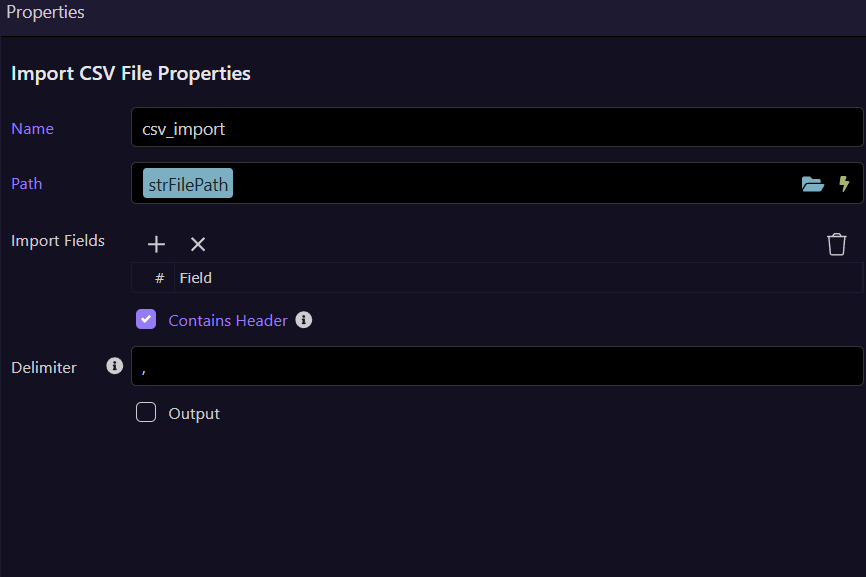Enable the Output checkbox
The image size is (866, 577).
(x=146, y=413)
